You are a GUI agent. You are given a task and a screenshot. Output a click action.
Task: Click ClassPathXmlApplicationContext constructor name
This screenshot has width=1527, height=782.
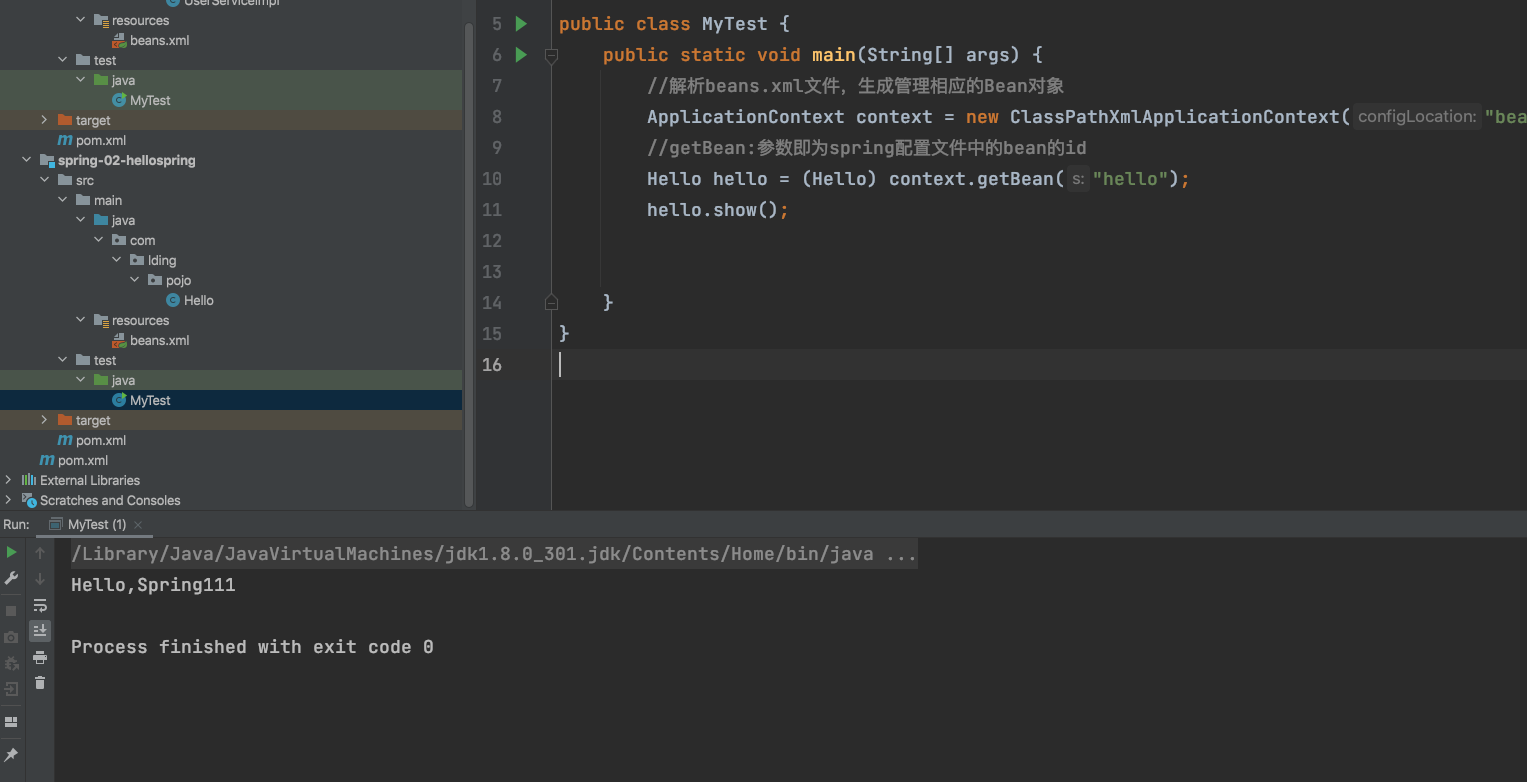point(1174,117)
